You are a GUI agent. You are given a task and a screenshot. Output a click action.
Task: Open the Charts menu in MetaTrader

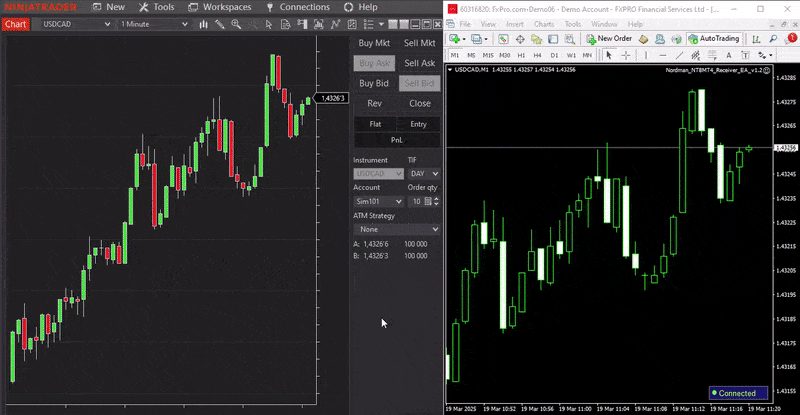click(x=544, y=22)
